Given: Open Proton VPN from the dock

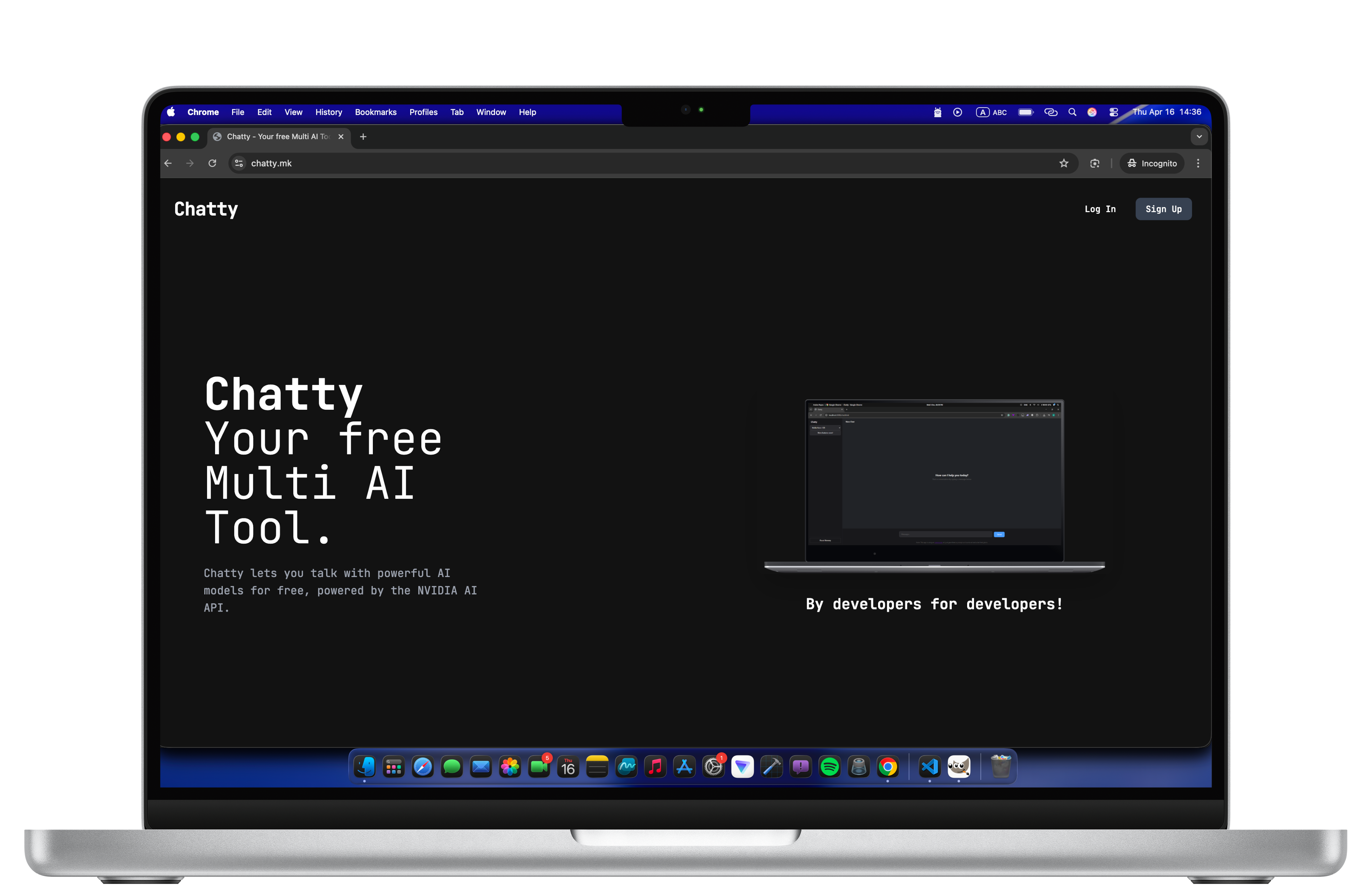Looking at the screenshot, I should coord(742,767).
